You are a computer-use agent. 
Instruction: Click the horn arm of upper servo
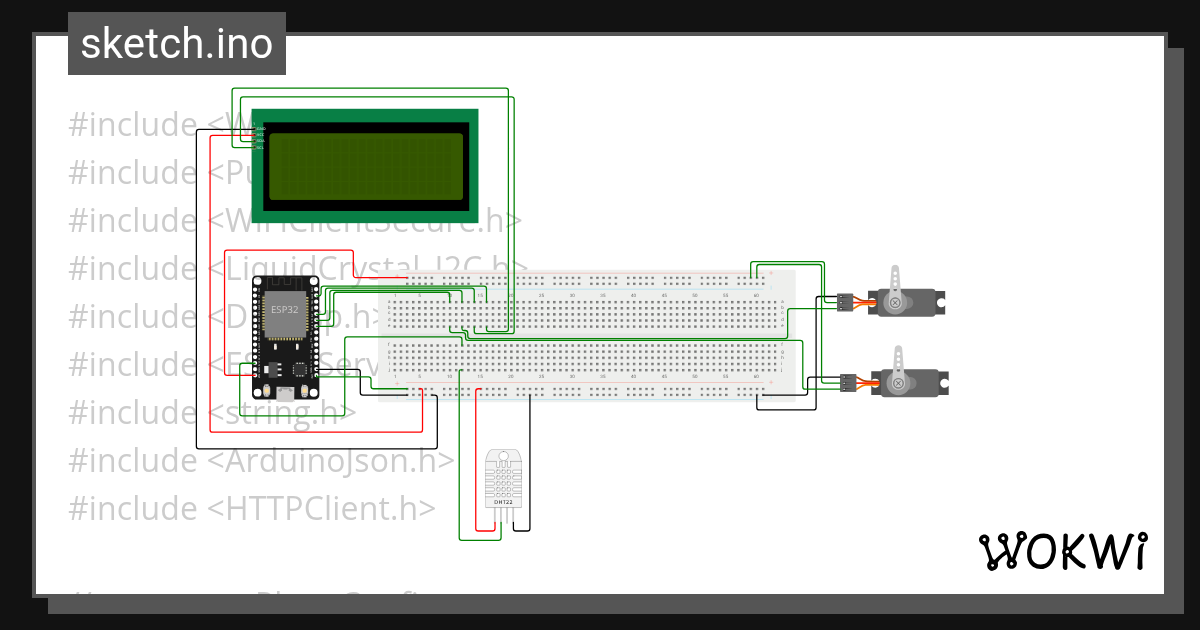896,280
